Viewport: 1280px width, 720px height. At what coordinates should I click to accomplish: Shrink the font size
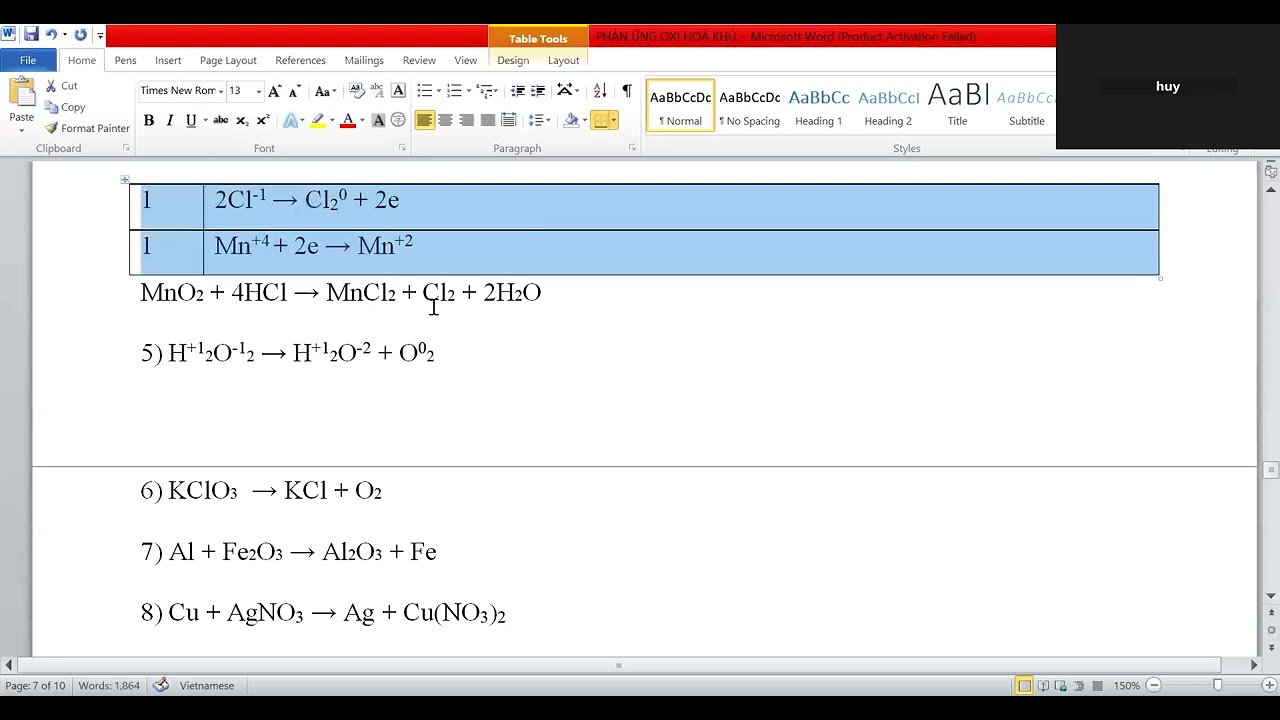pos(294,91)
